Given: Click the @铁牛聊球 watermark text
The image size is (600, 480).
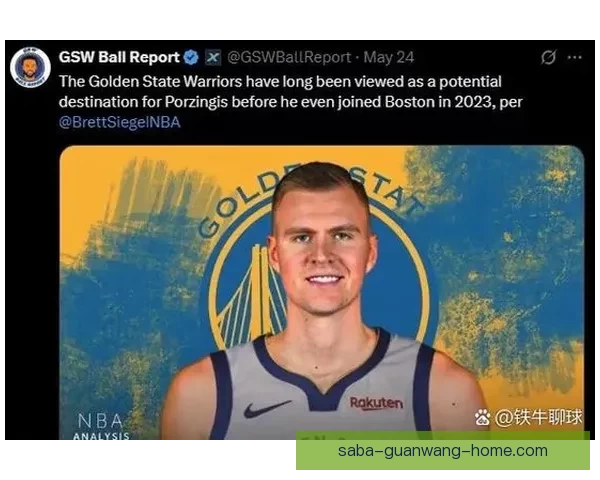Looking at the screenshot, I should pos(538,417).
